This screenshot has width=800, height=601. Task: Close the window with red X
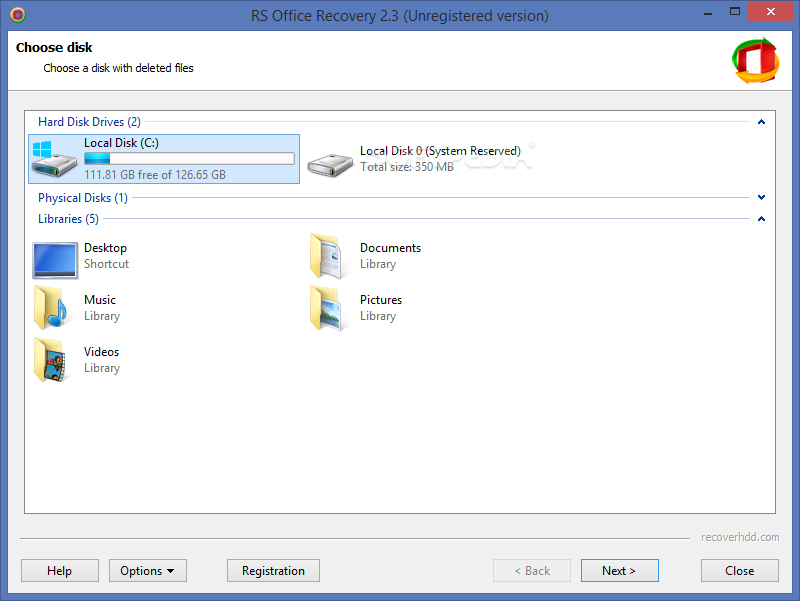770,11
